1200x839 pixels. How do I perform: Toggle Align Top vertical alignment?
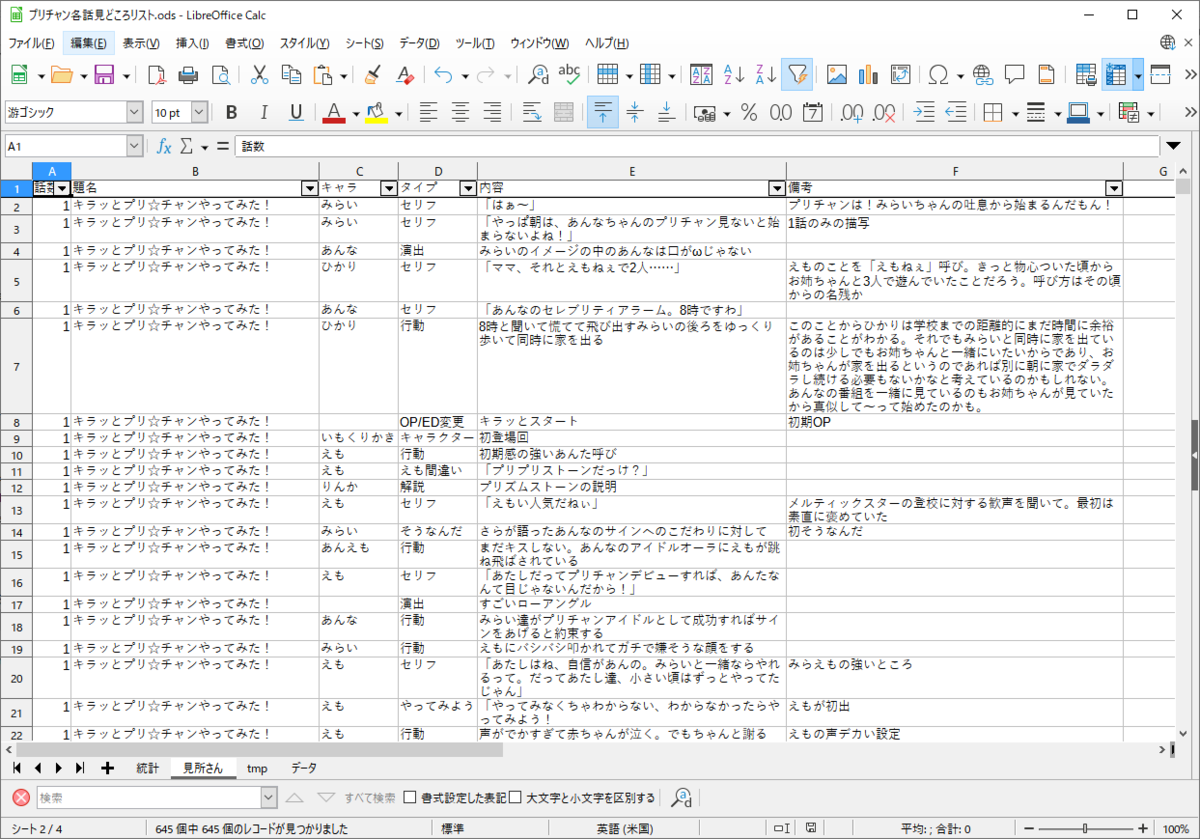coord(602,112)
